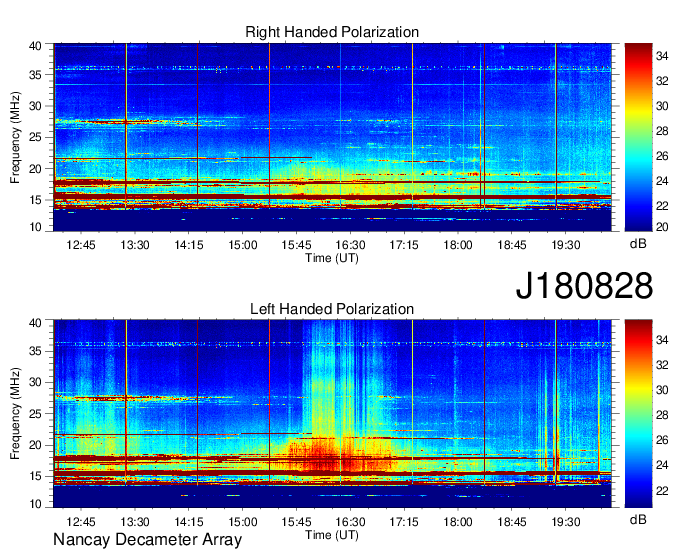Click the 12:45 tick under Right Handed plot
This screenshot has height=552, width=680.
81,245
